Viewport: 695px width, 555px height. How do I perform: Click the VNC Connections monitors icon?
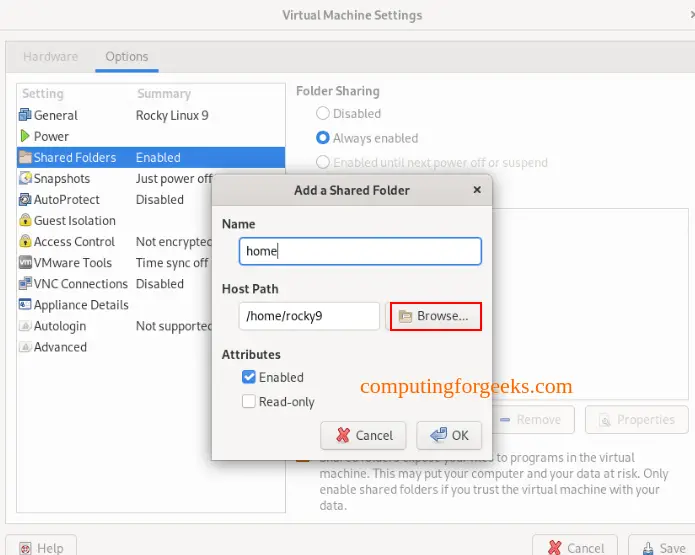coord(25,284)
